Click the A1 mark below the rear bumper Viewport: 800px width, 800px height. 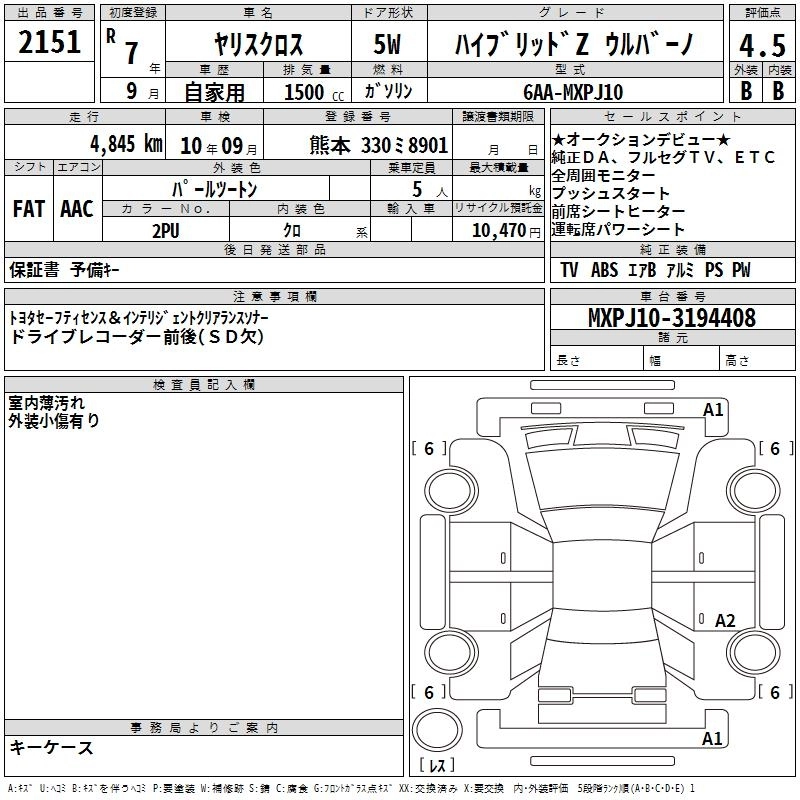713,739
